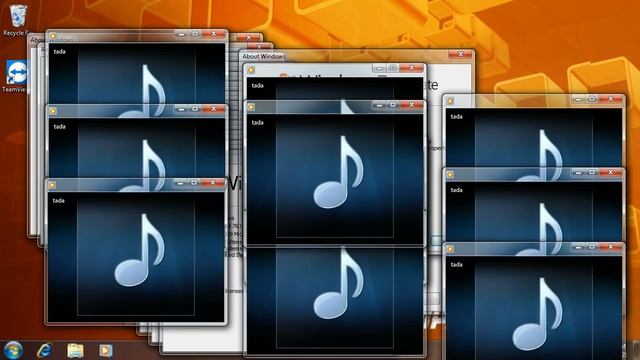Image resolution: width=640 pixels, height=360 pixels.
Task: Click 'tada' in rear player over About Windows
Action: [x=258, y=86]
